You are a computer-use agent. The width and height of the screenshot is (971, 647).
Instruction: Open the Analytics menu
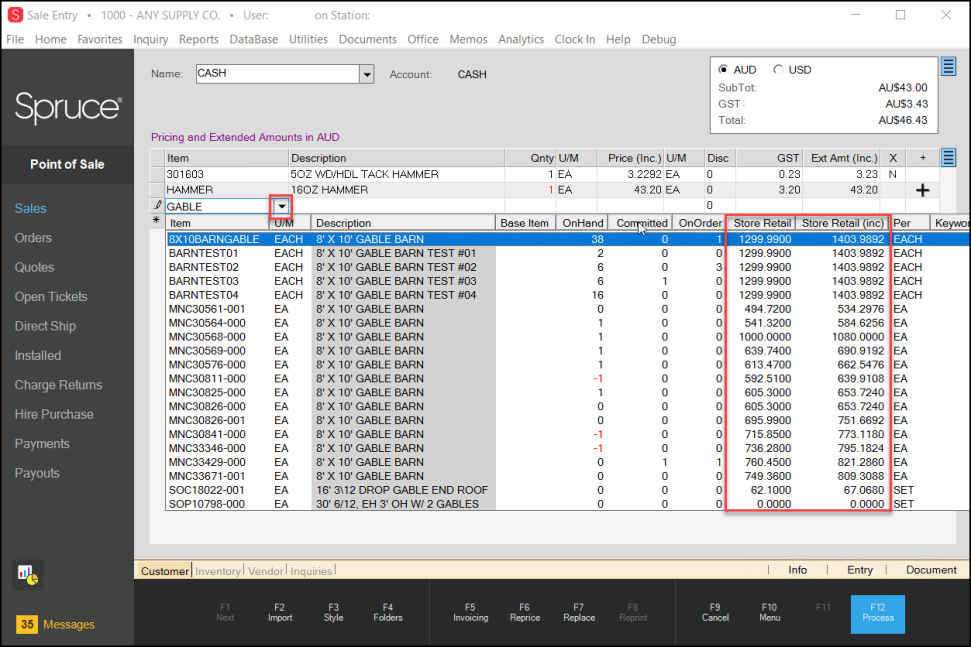521,39
